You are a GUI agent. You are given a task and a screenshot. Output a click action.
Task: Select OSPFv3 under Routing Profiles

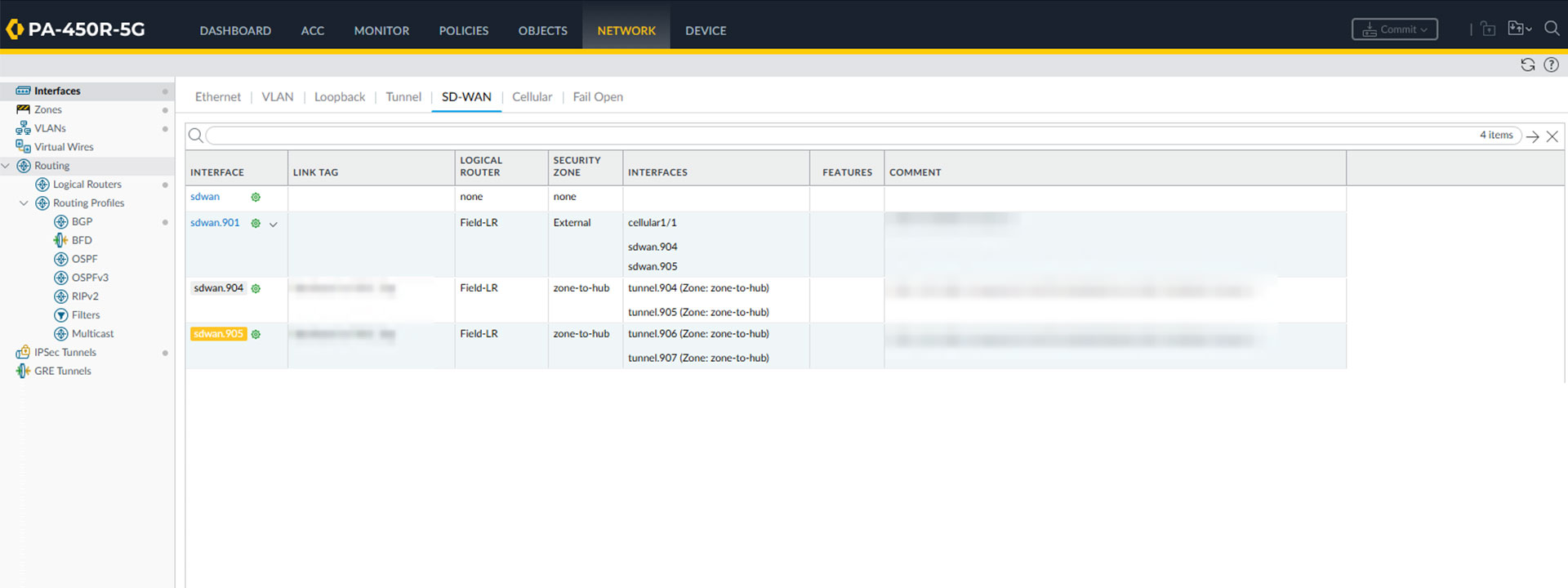(90, 278)
